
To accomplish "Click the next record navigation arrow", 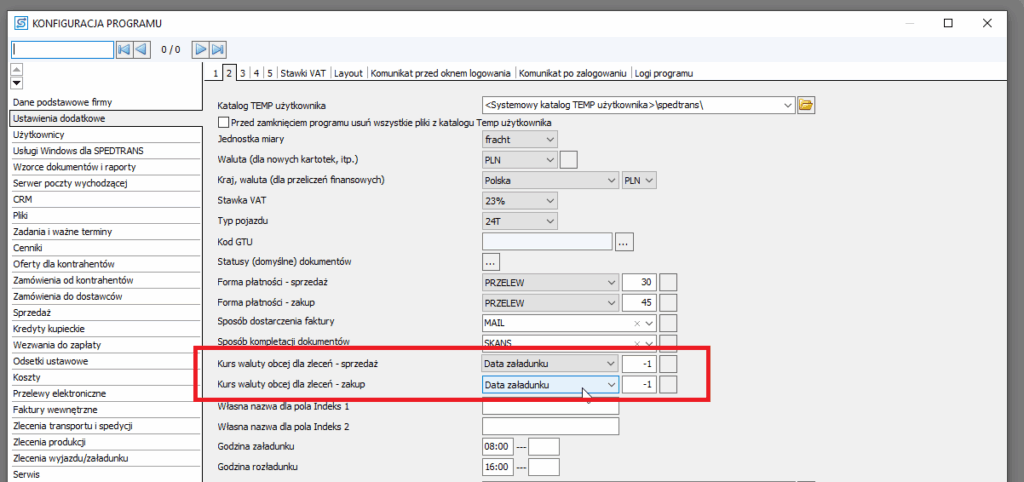I will pyautogui.click(x=200, y=49).
